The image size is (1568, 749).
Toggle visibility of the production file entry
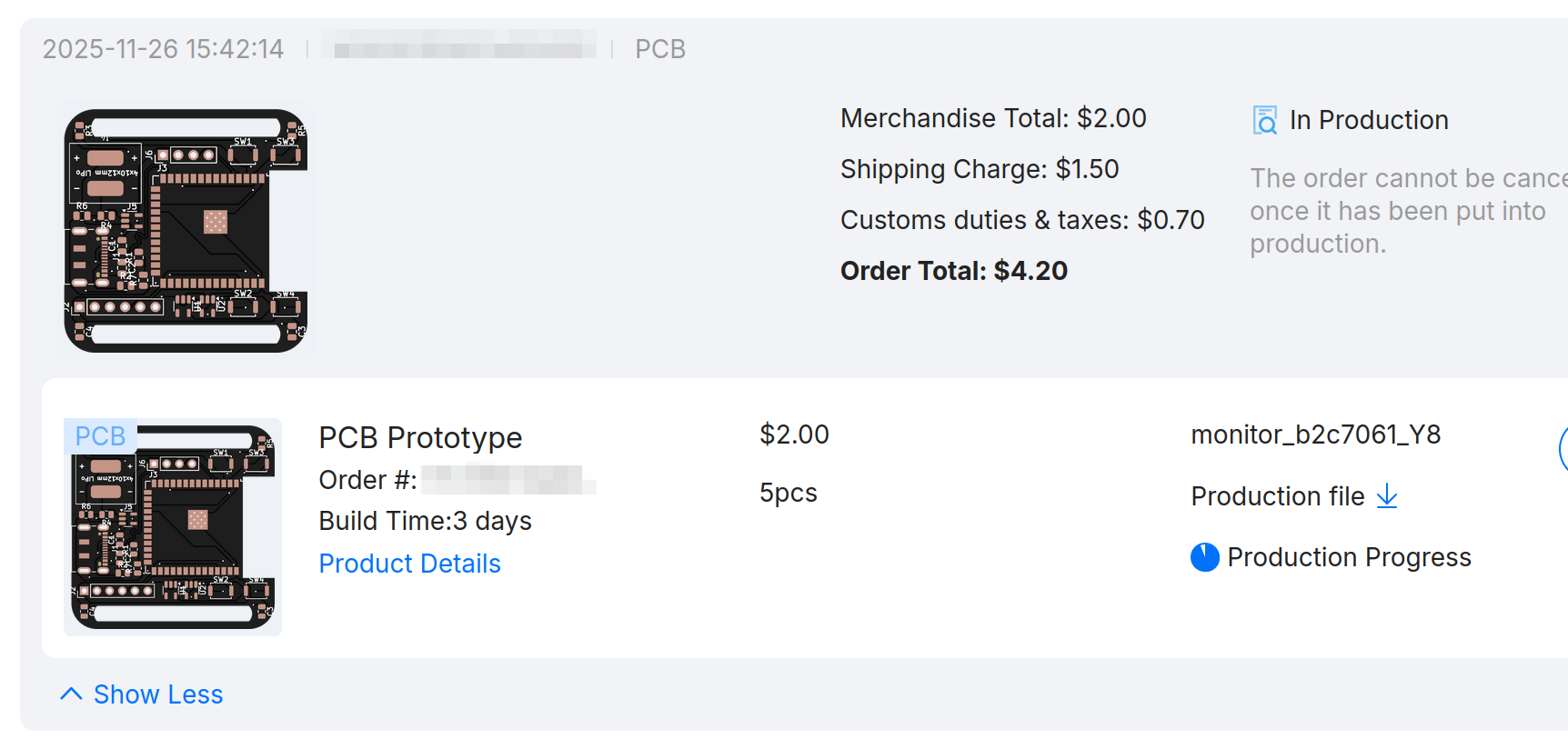click(1277, 496)
